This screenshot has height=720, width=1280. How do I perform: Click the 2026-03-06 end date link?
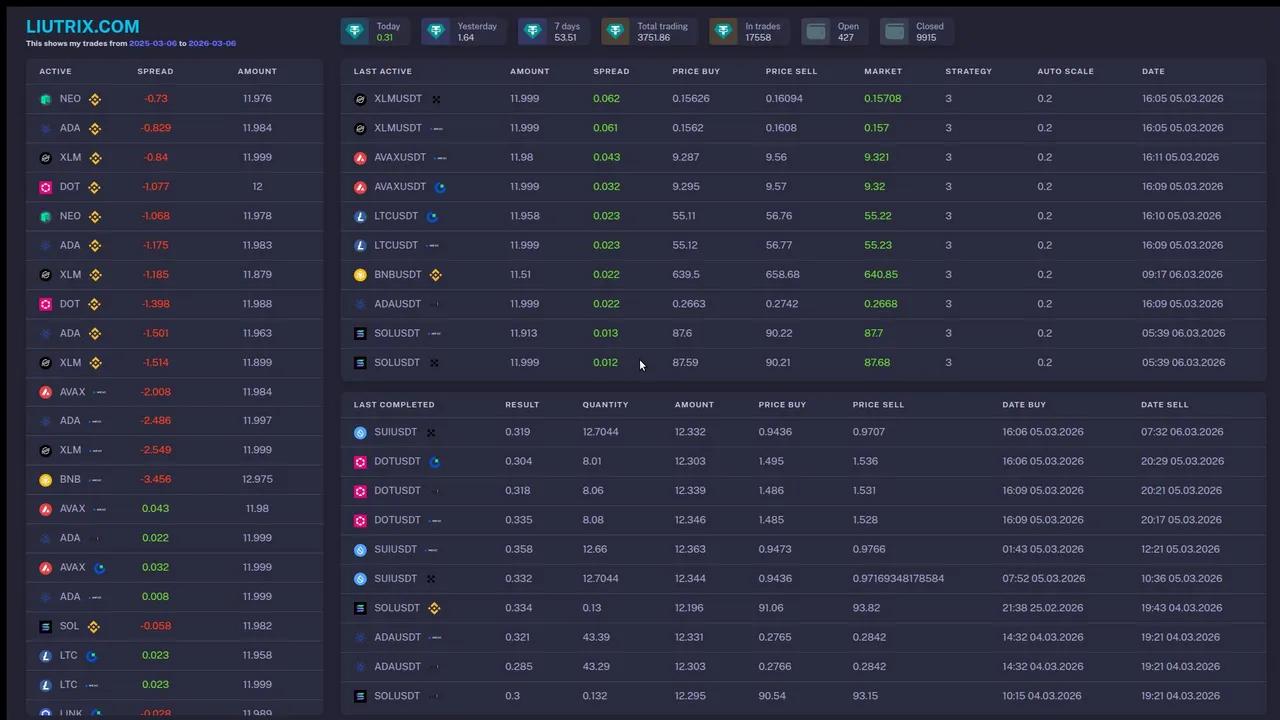[212, 44]
